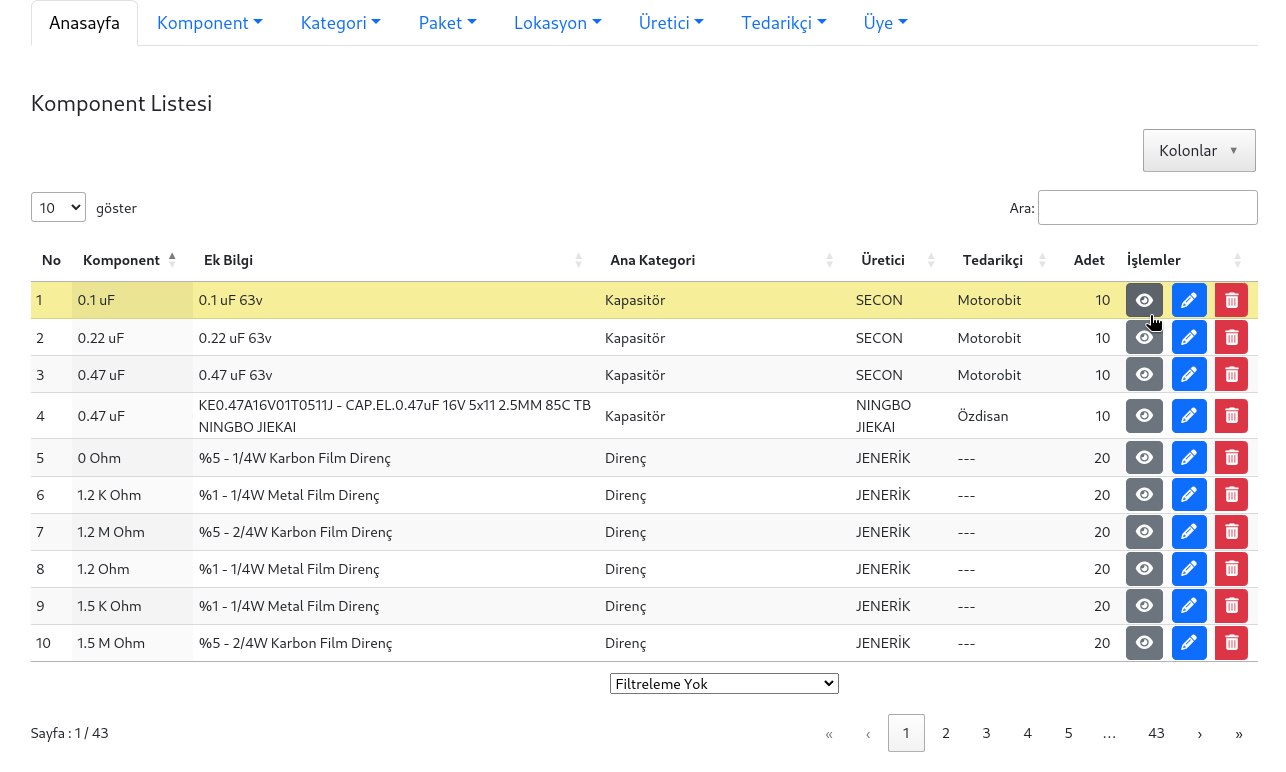Jump to page 43
The image size is (1286, 772).
(x=1156, y=733)
